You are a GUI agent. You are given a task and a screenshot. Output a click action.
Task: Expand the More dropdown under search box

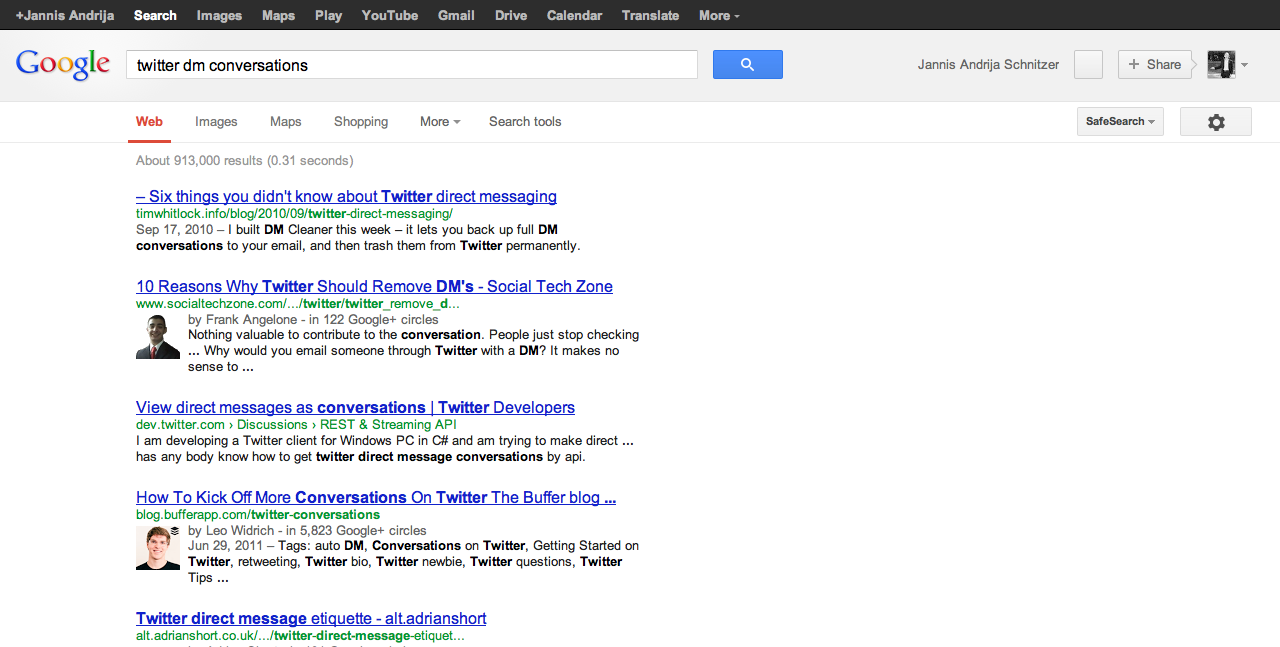[440, 122]
